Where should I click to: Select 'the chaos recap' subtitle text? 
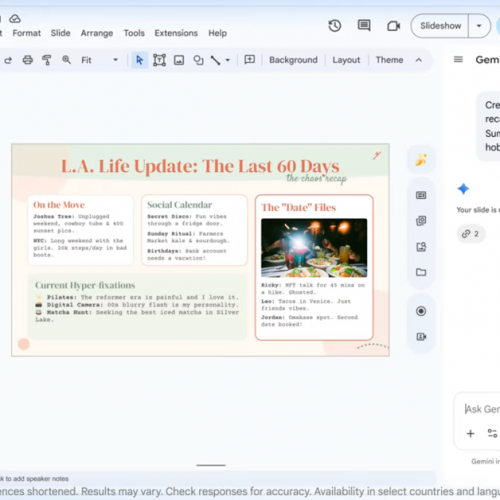coord(316,178)
